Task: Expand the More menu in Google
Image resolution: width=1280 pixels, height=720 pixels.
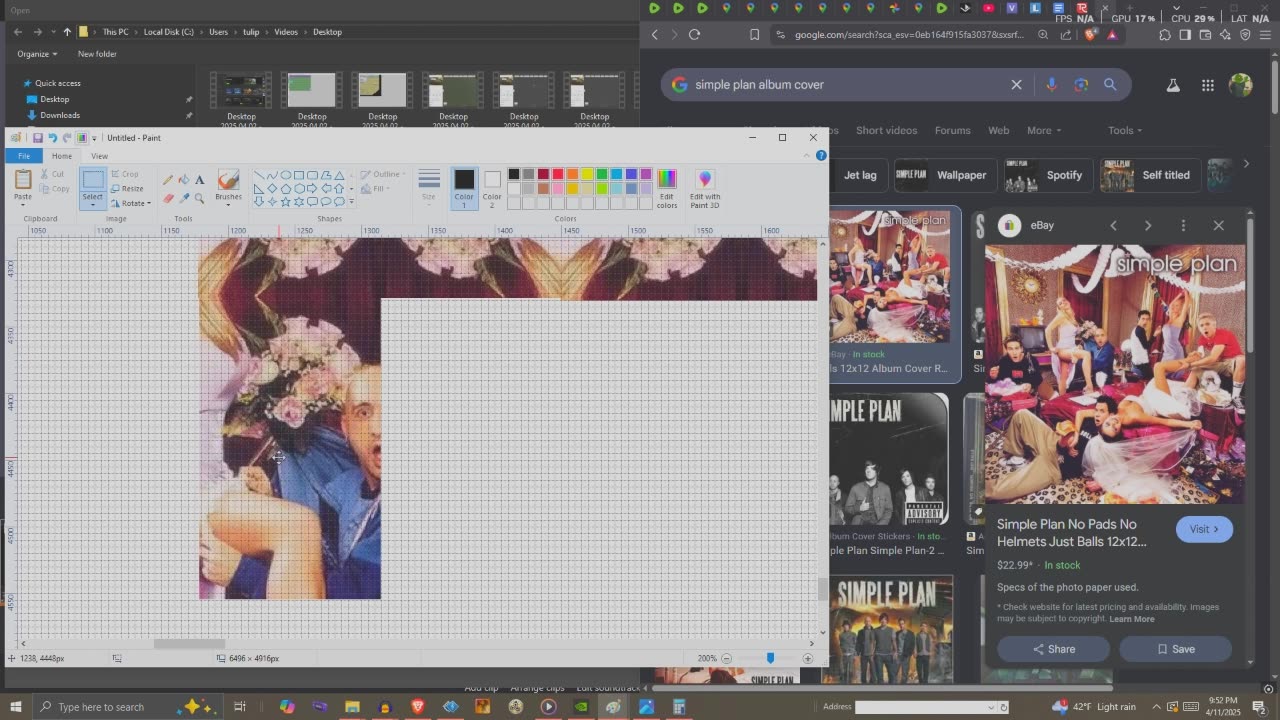Action: (1044, 130)
